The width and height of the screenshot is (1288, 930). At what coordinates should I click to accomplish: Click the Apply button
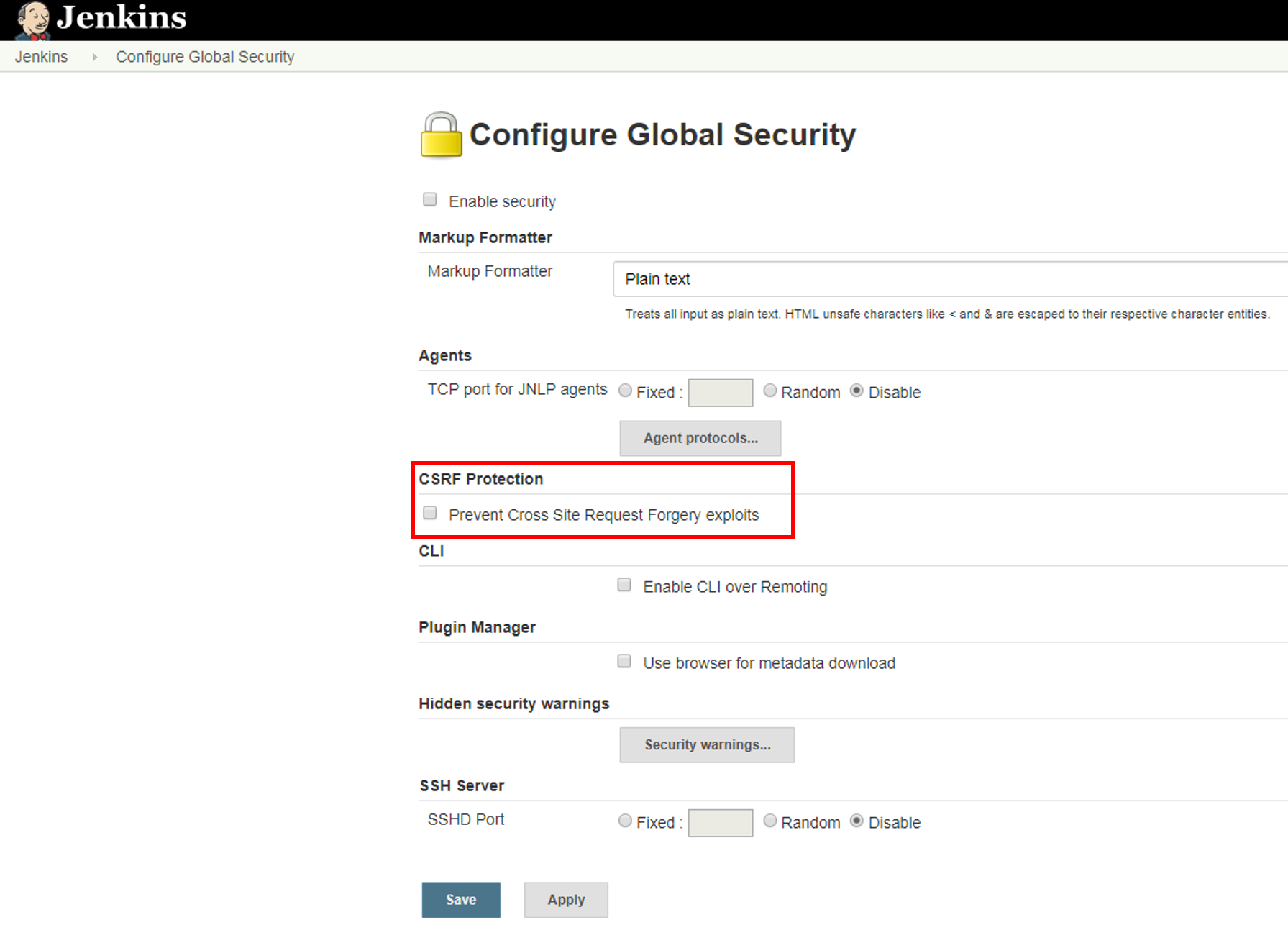(566, 900)
